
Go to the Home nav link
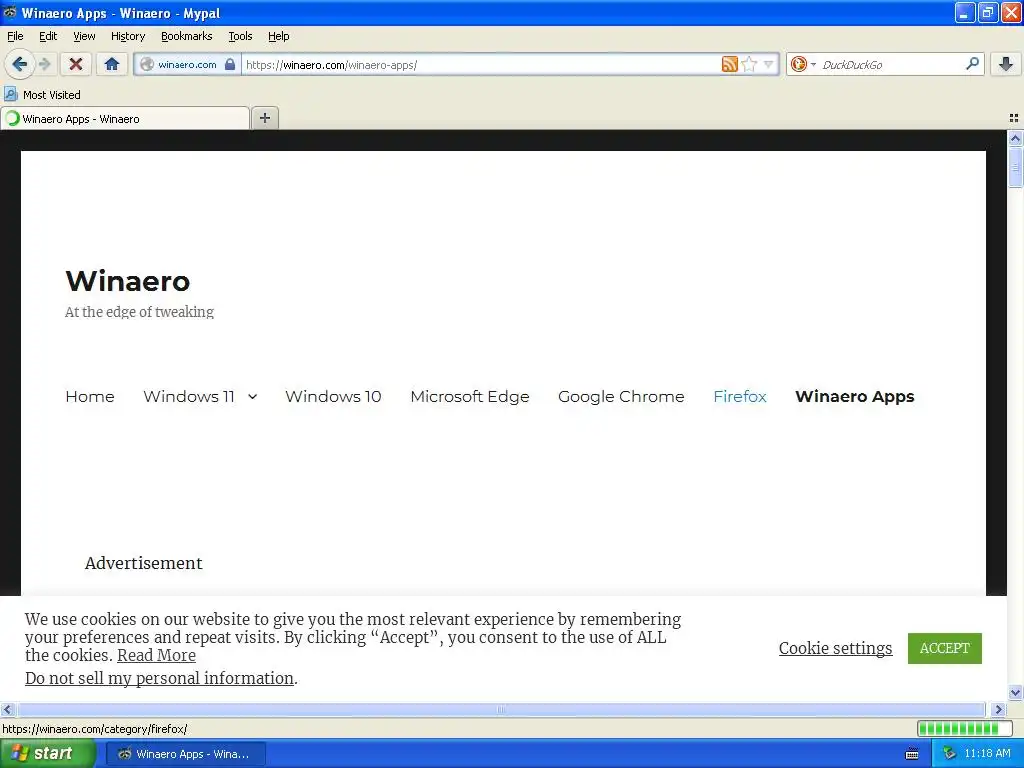point(89,396)
